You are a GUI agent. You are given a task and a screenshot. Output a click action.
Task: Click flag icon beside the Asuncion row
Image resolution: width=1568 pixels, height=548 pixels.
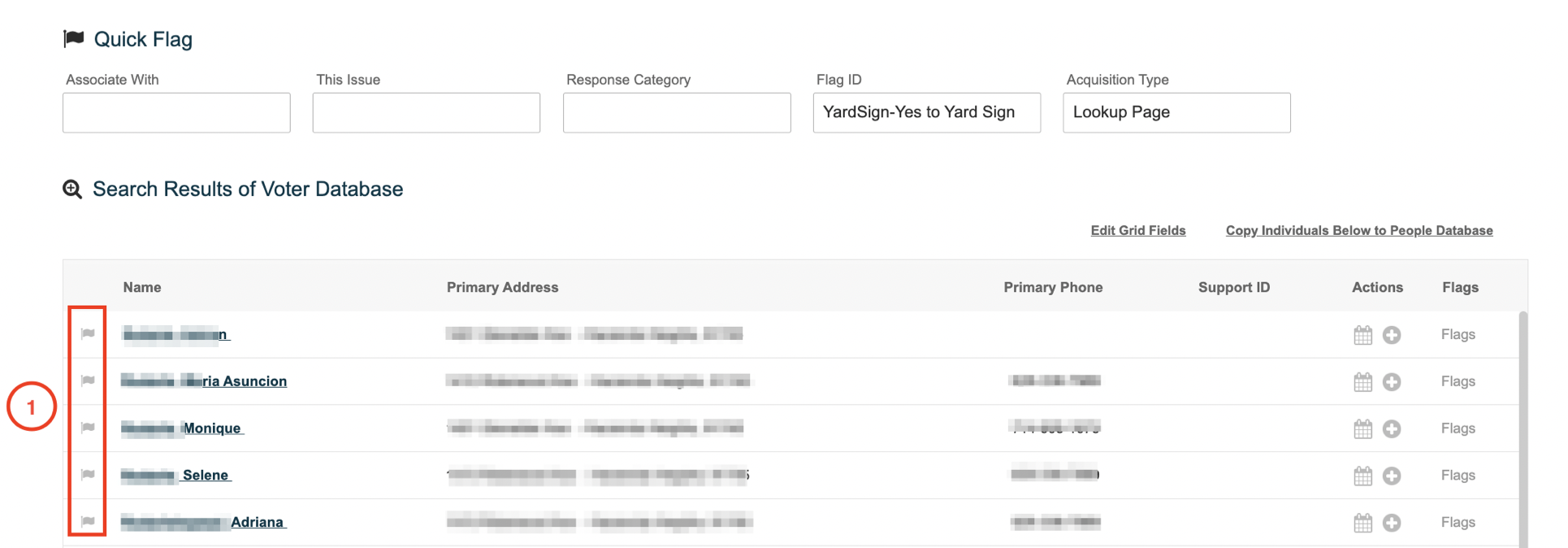(88, 381)
